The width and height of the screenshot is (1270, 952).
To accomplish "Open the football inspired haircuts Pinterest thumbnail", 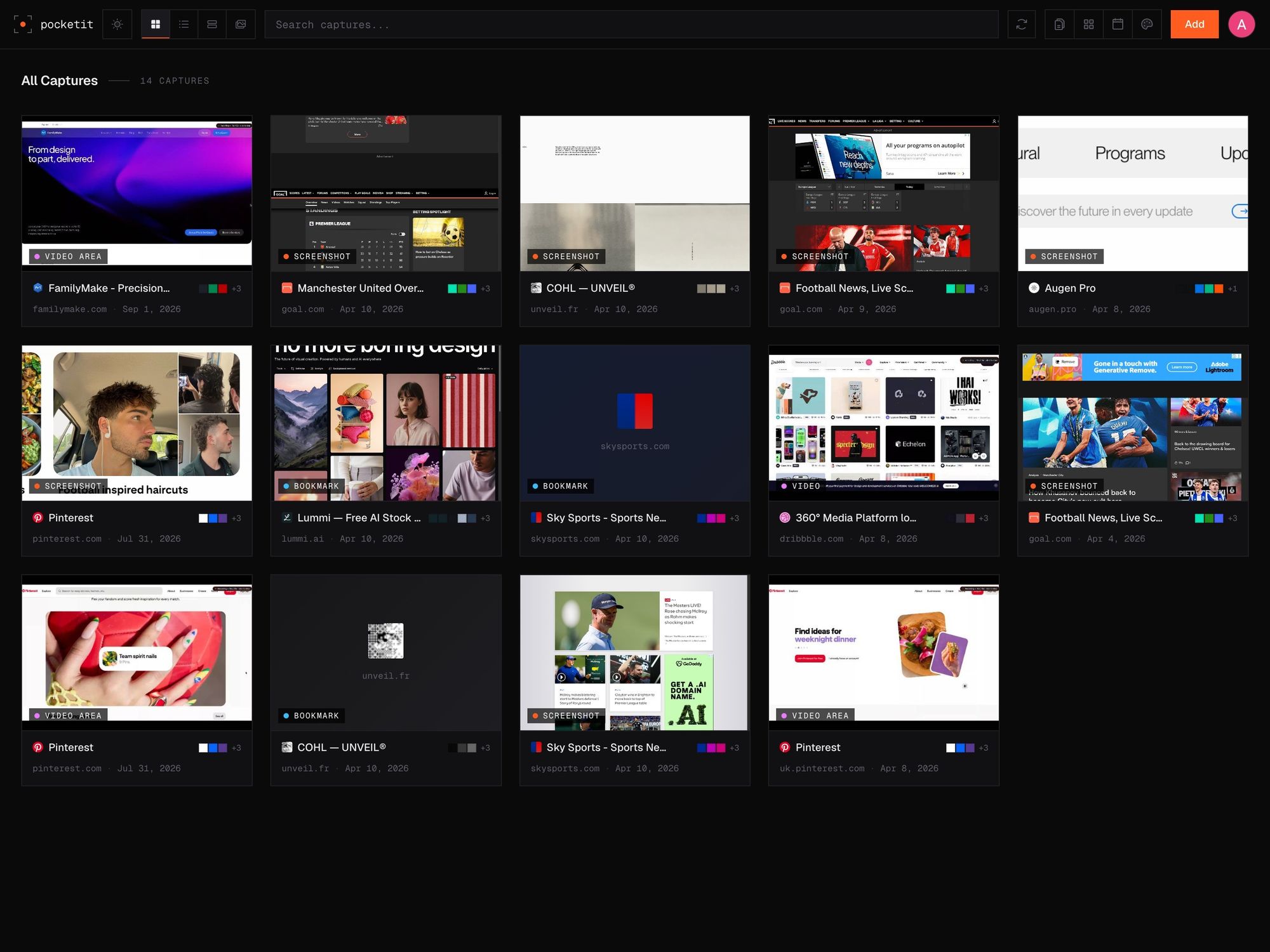I will (137, 423).
